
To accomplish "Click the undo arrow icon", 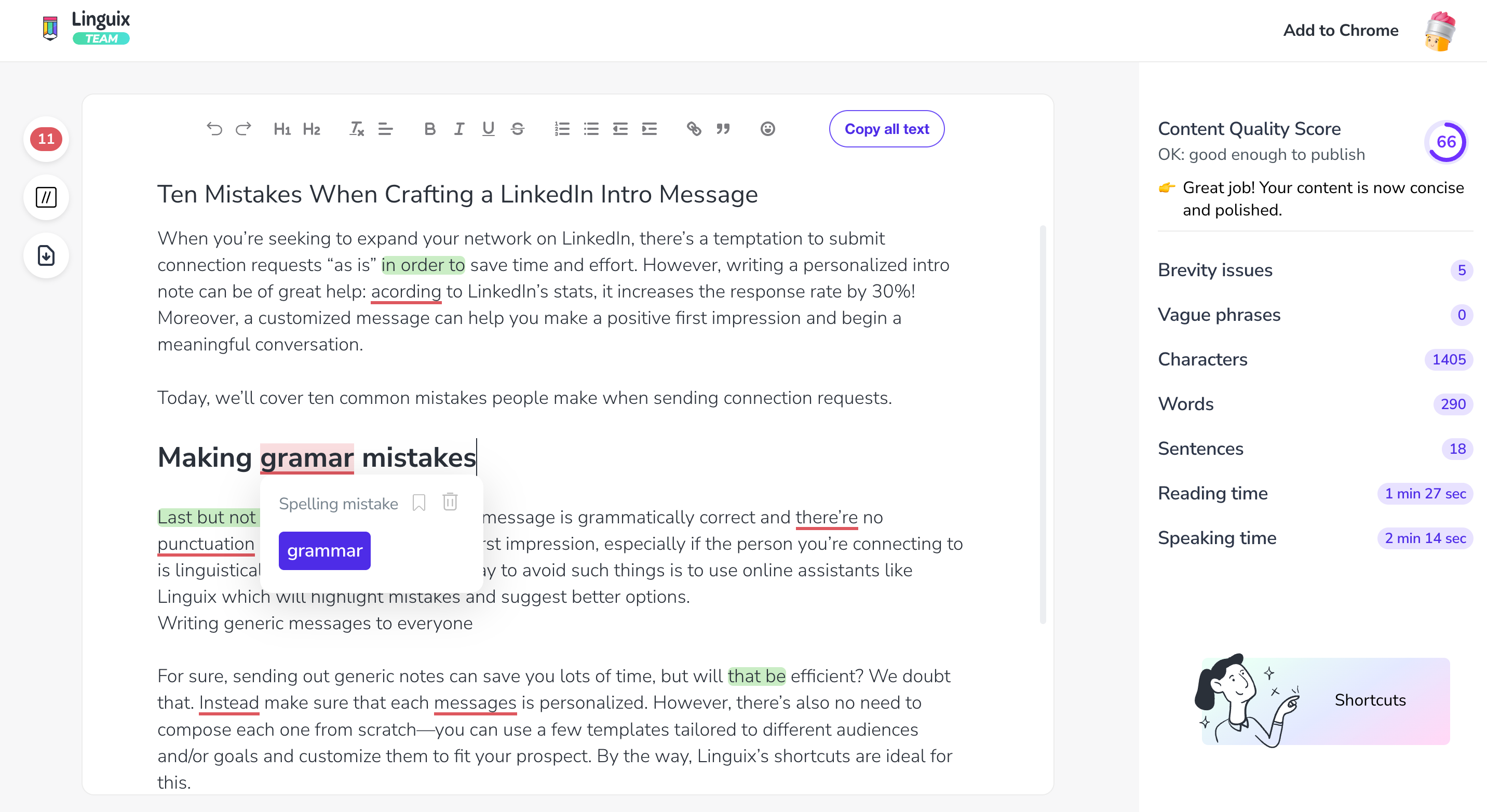I will (214, 129).
